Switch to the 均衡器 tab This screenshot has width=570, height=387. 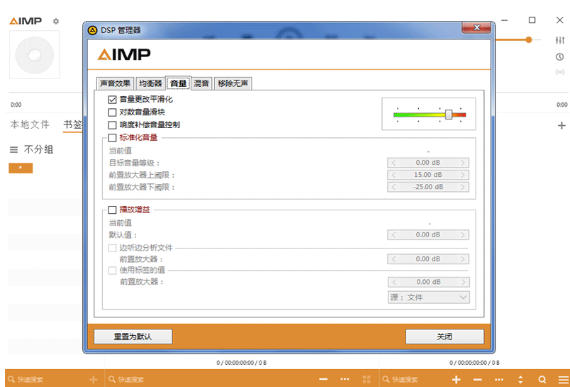(x=150, y=84)
